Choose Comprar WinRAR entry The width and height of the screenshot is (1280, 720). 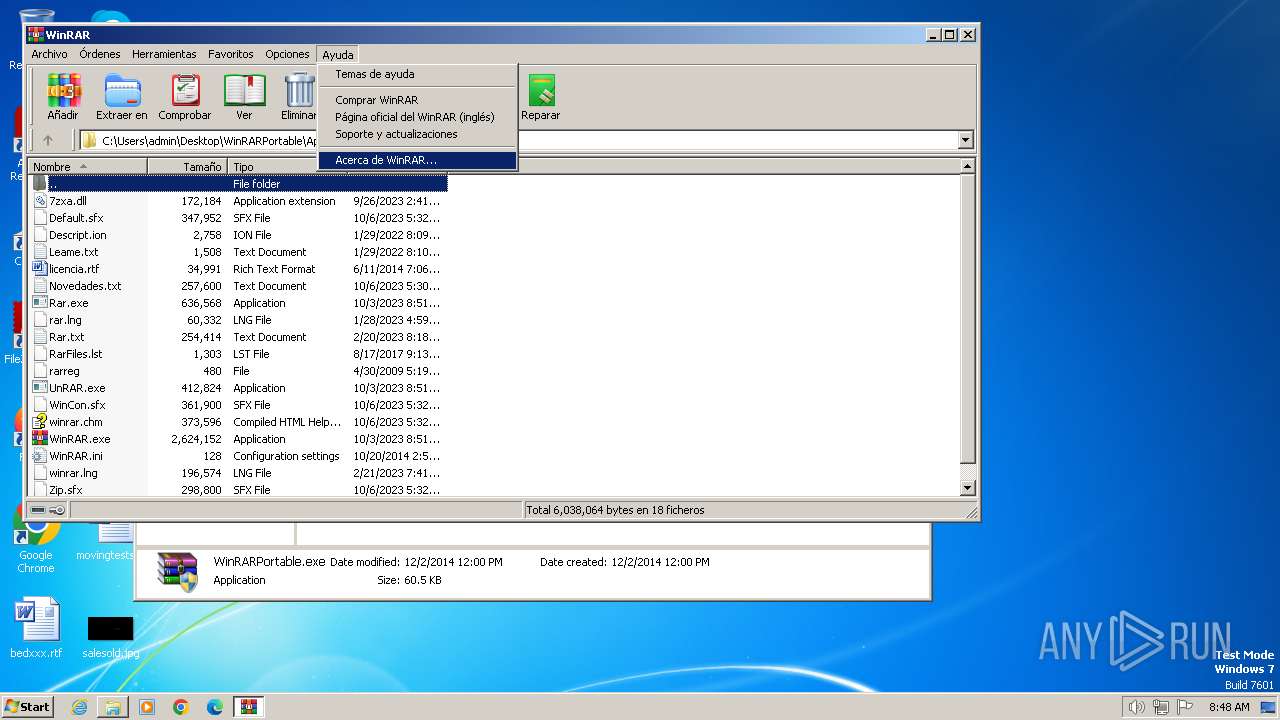tap(417, 100)
